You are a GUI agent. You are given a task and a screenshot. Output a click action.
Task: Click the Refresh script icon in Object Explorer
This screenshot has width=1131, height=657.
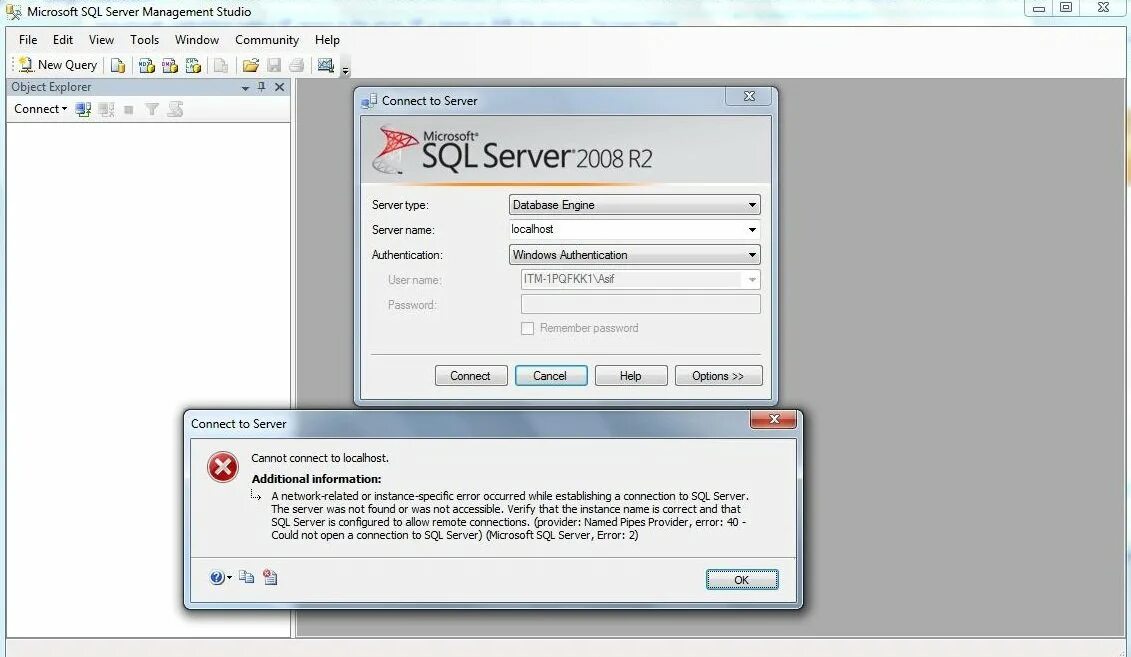pyautogui.click(x=175, y=110)
